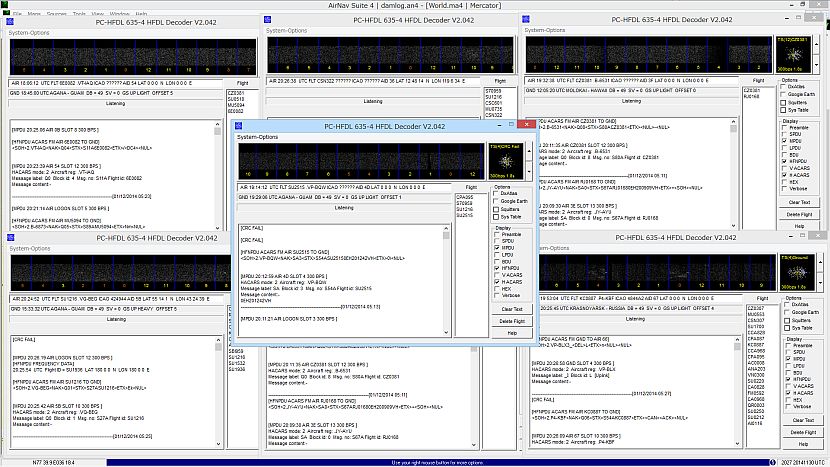830x467 pixels.
Task: Open the AirNav Suite Window menu
Action: [119, 14]
